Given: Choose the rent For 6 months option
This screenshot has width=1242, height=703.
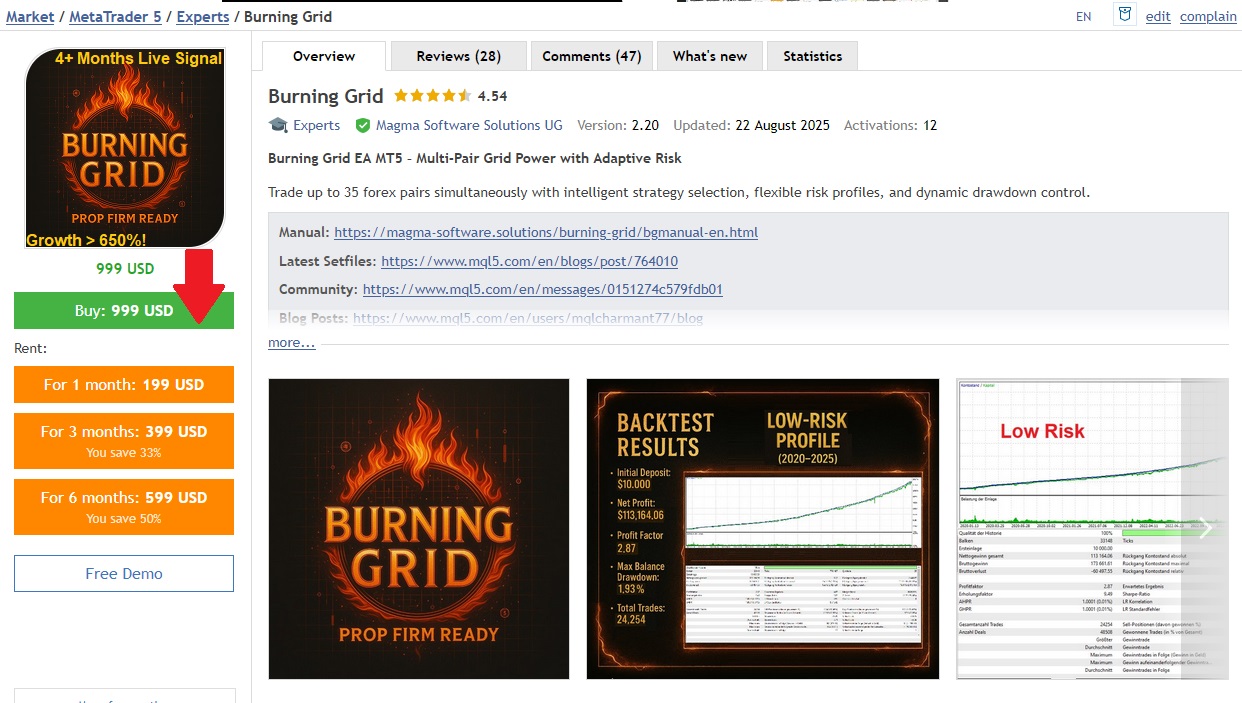Looking at the screenshot, I should tap(124, 506).
